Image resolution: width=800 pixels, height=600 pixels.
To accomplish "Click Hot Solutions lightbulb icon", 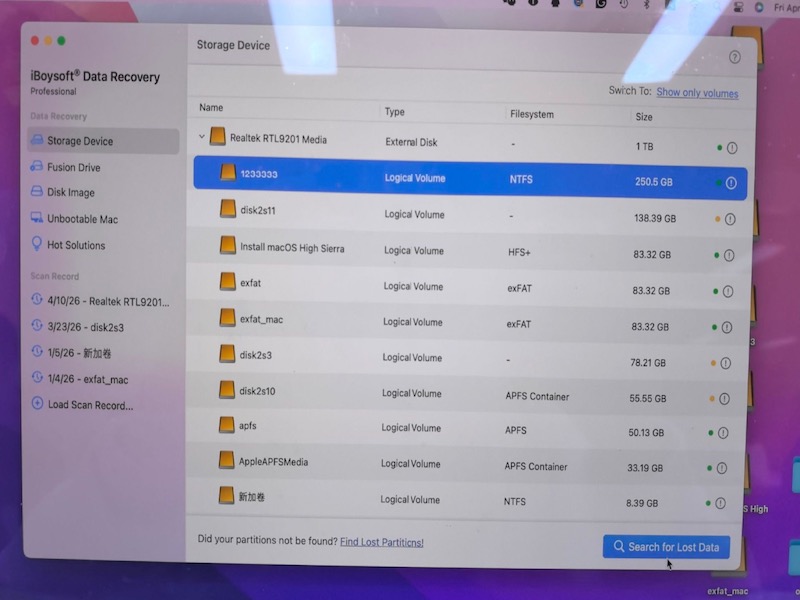I will tap(37, 243).
